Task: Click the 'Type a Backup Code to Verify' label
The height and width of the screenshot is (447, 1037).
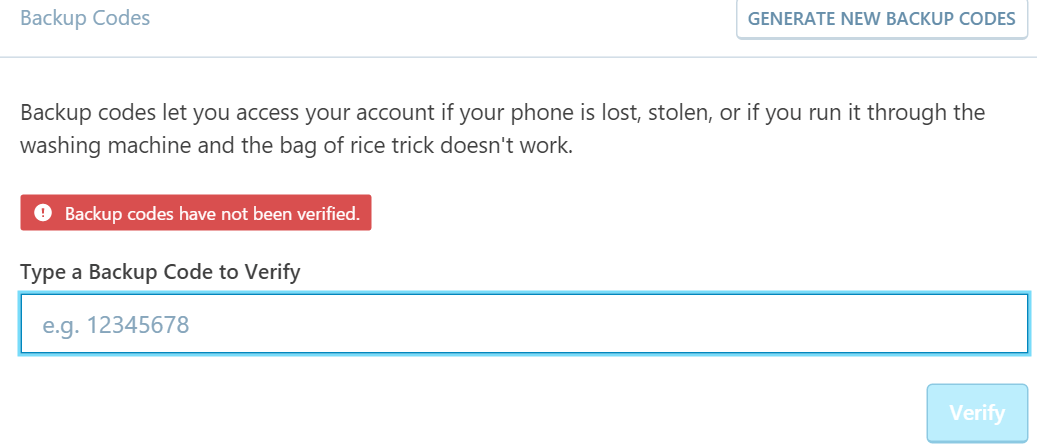Action: (x=160, y=271)
